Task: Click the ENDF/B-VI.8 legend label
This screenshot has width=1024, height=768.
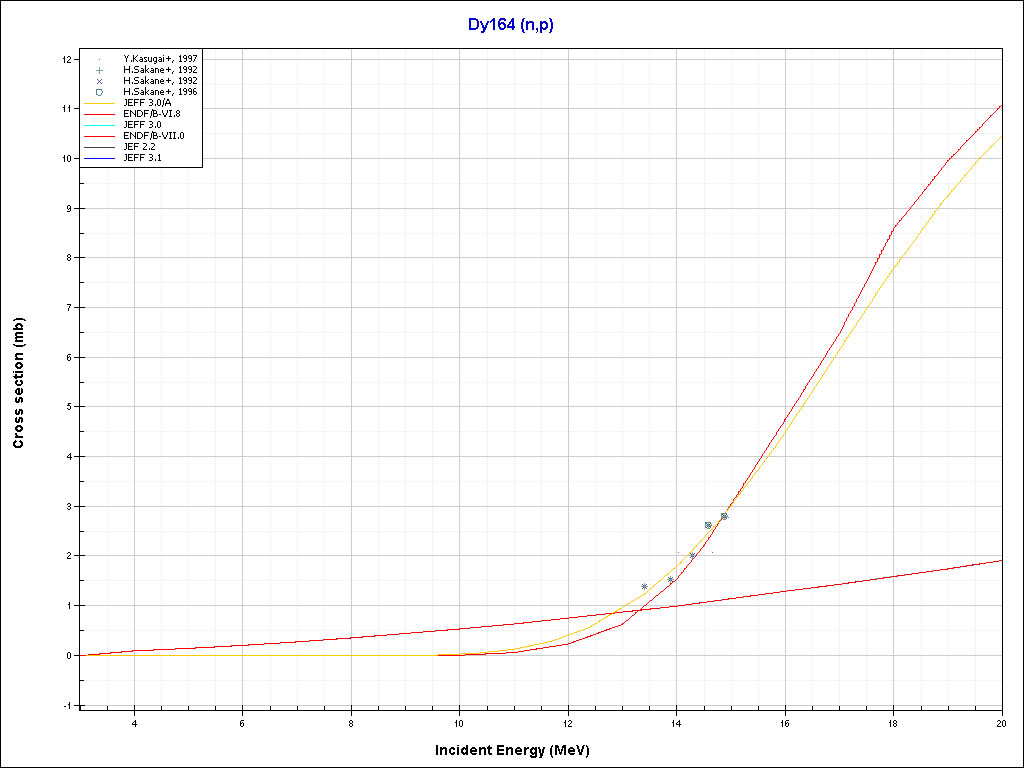Action: point(151,114)
